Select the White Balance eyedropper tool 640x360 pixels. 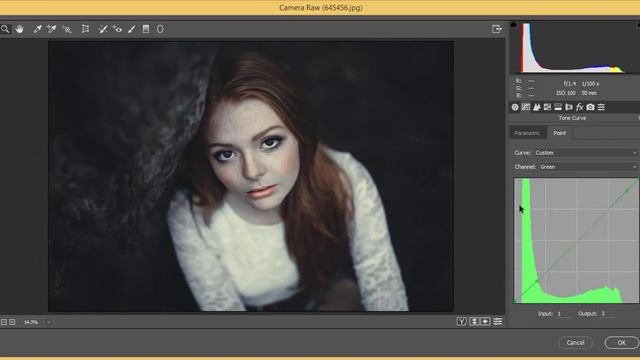pos(37,29)
